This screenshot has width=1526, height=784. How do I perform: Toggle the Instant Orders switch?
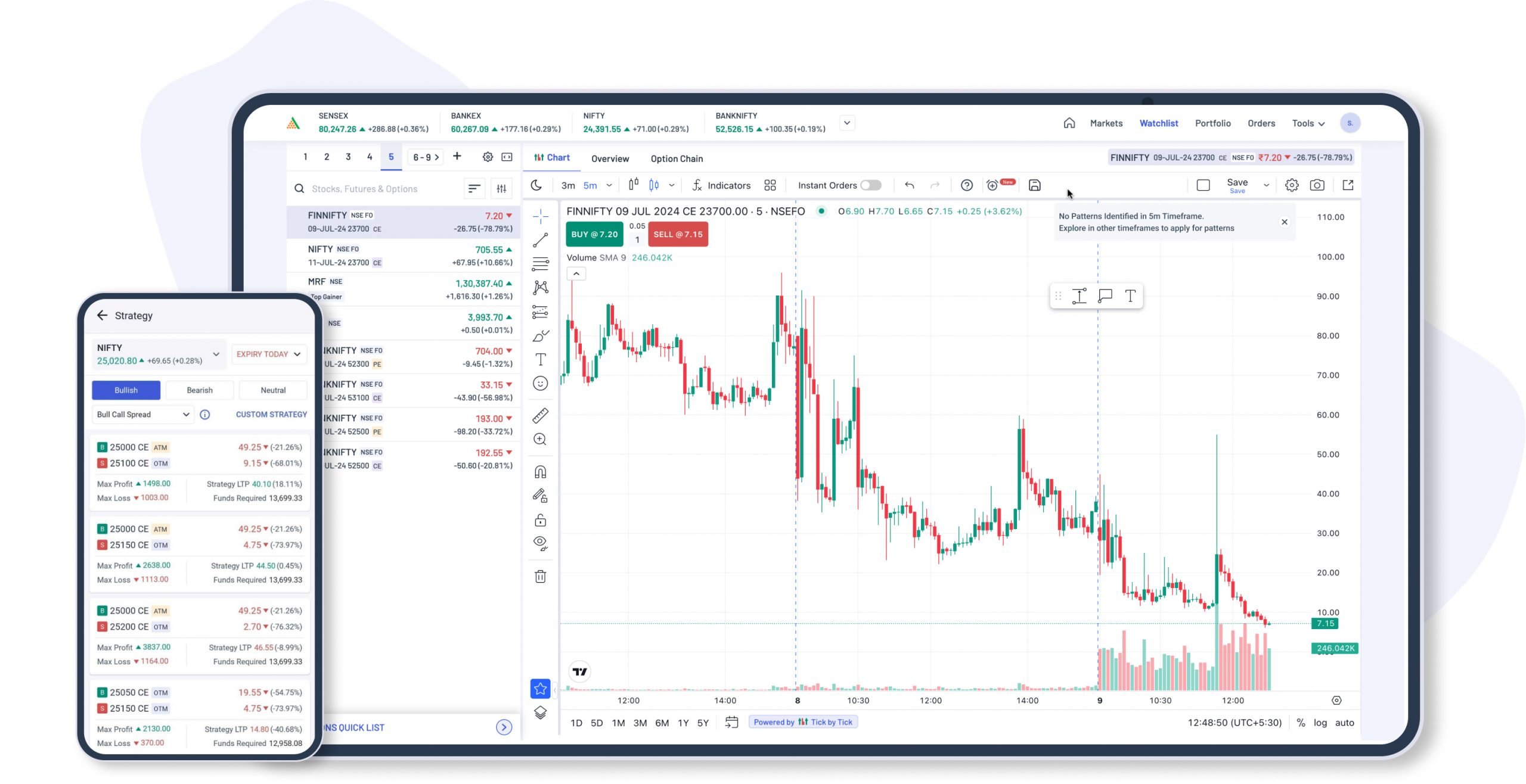point(870,185)
